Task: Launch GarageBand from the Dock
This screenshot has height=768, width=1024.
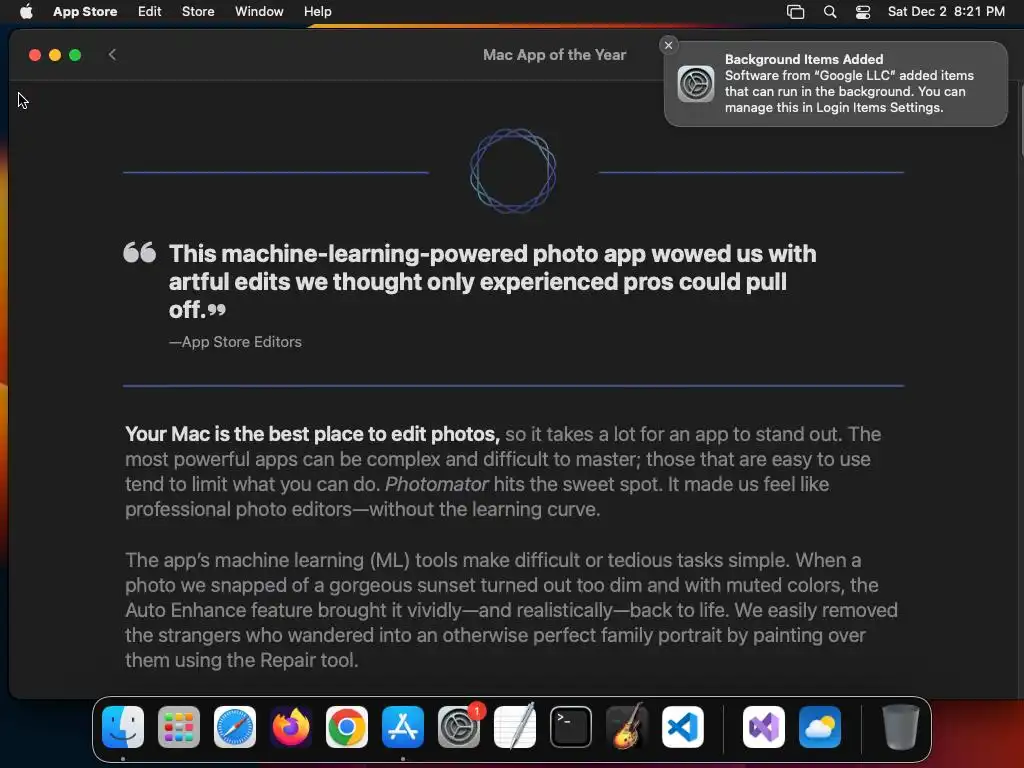Action: (x=627, y=726)
